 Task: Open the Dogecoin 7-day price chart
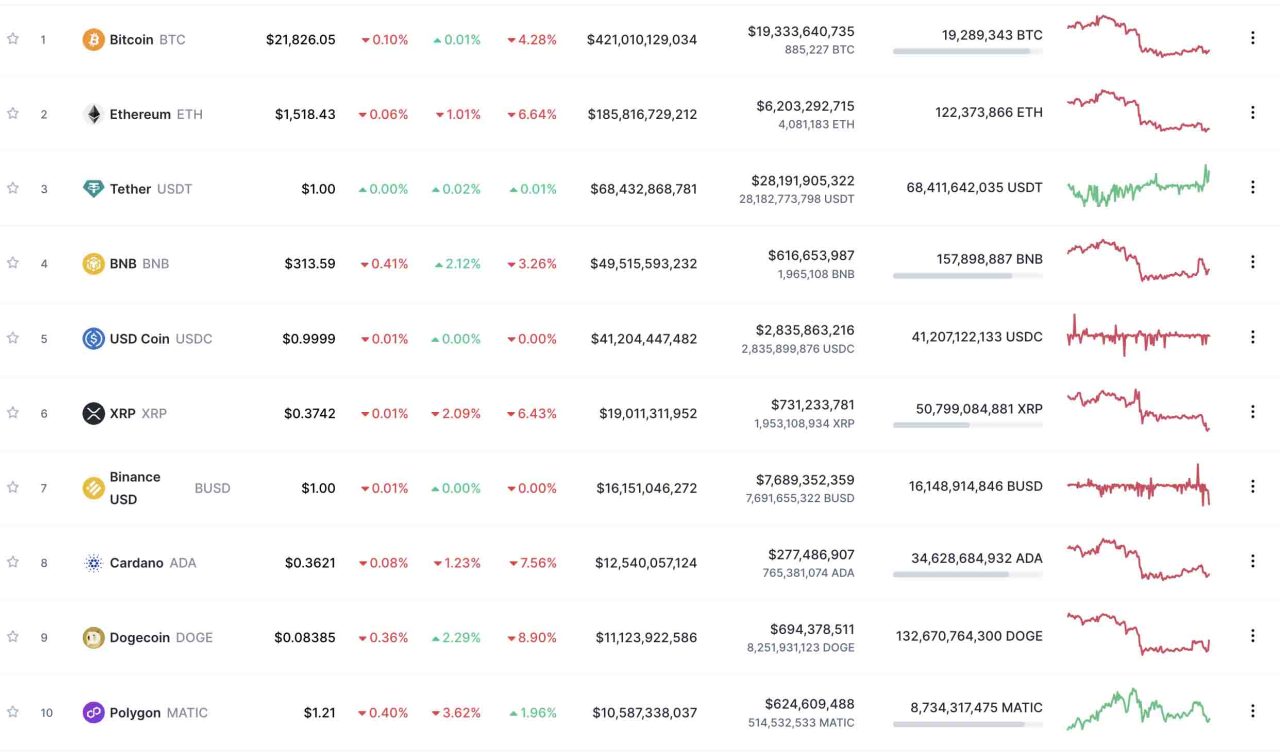(x=1138, y=634)
